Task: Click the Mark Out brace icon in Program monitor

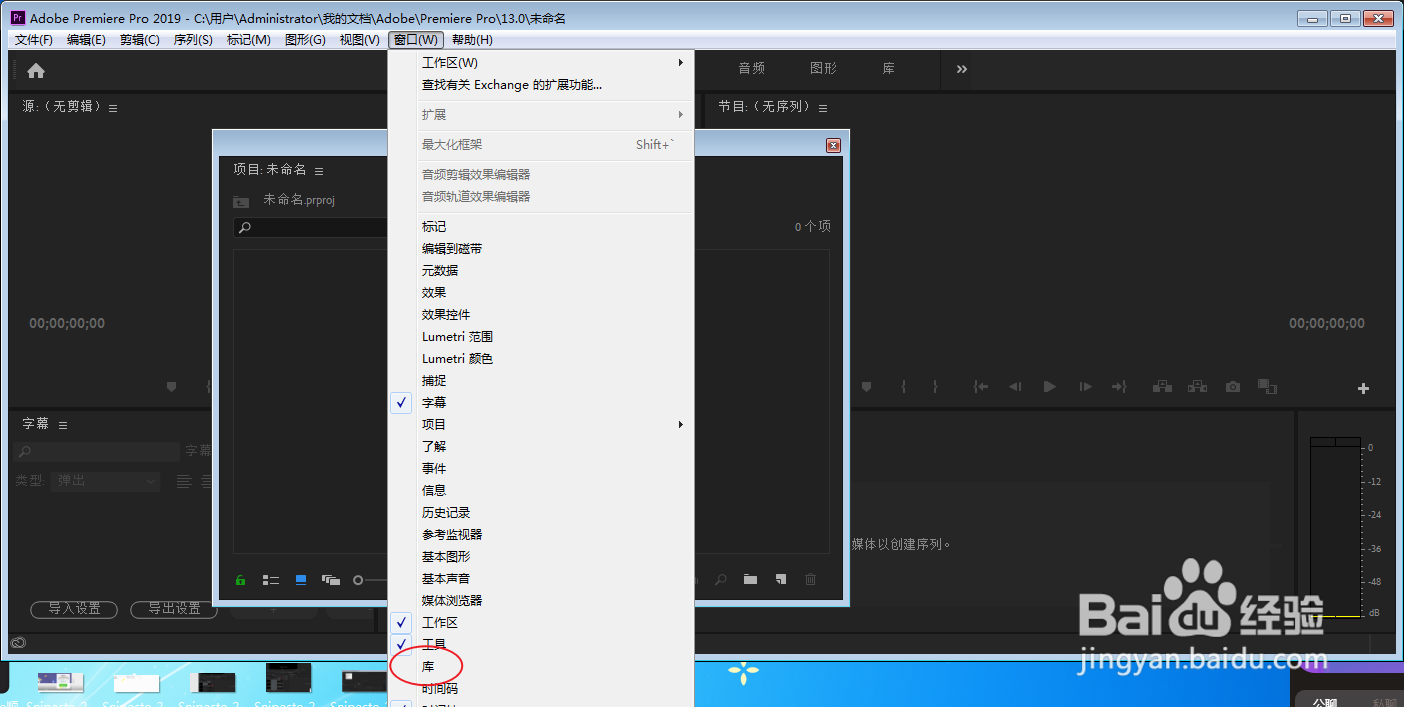Action: [x=936, y=386]
